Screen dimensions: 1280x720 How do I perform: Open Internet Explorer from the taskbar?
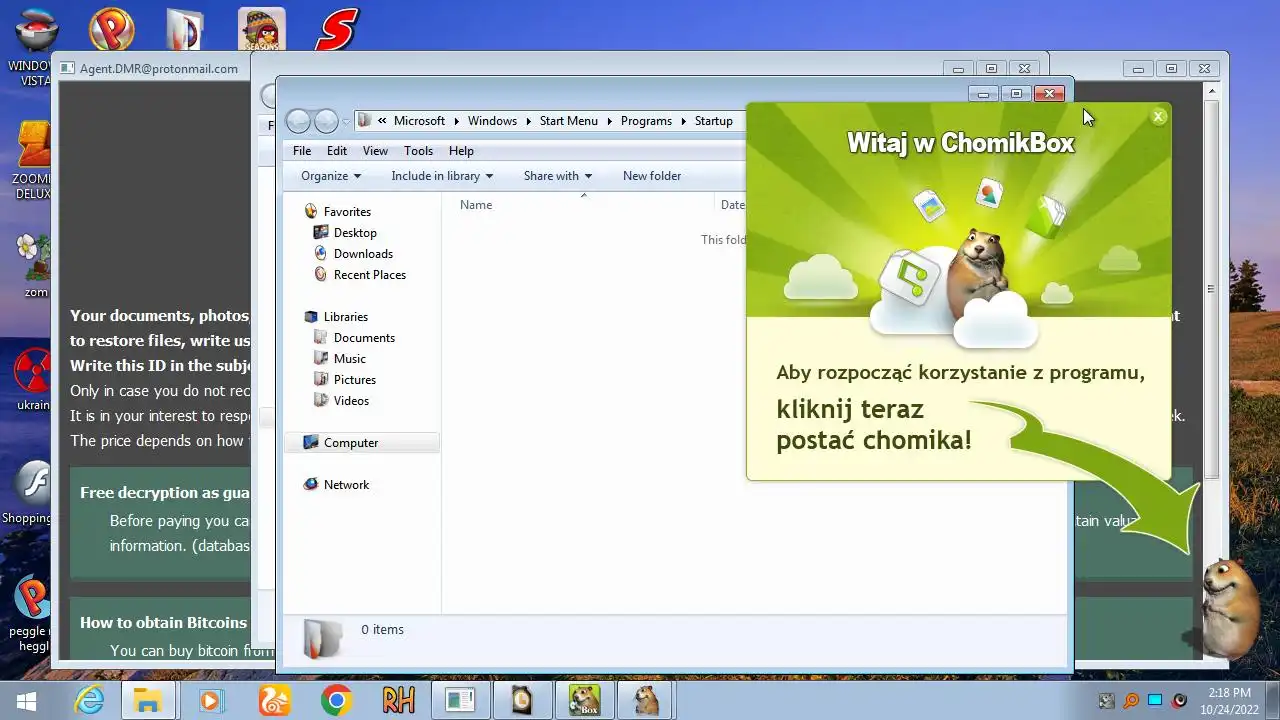tap(90, 701)
